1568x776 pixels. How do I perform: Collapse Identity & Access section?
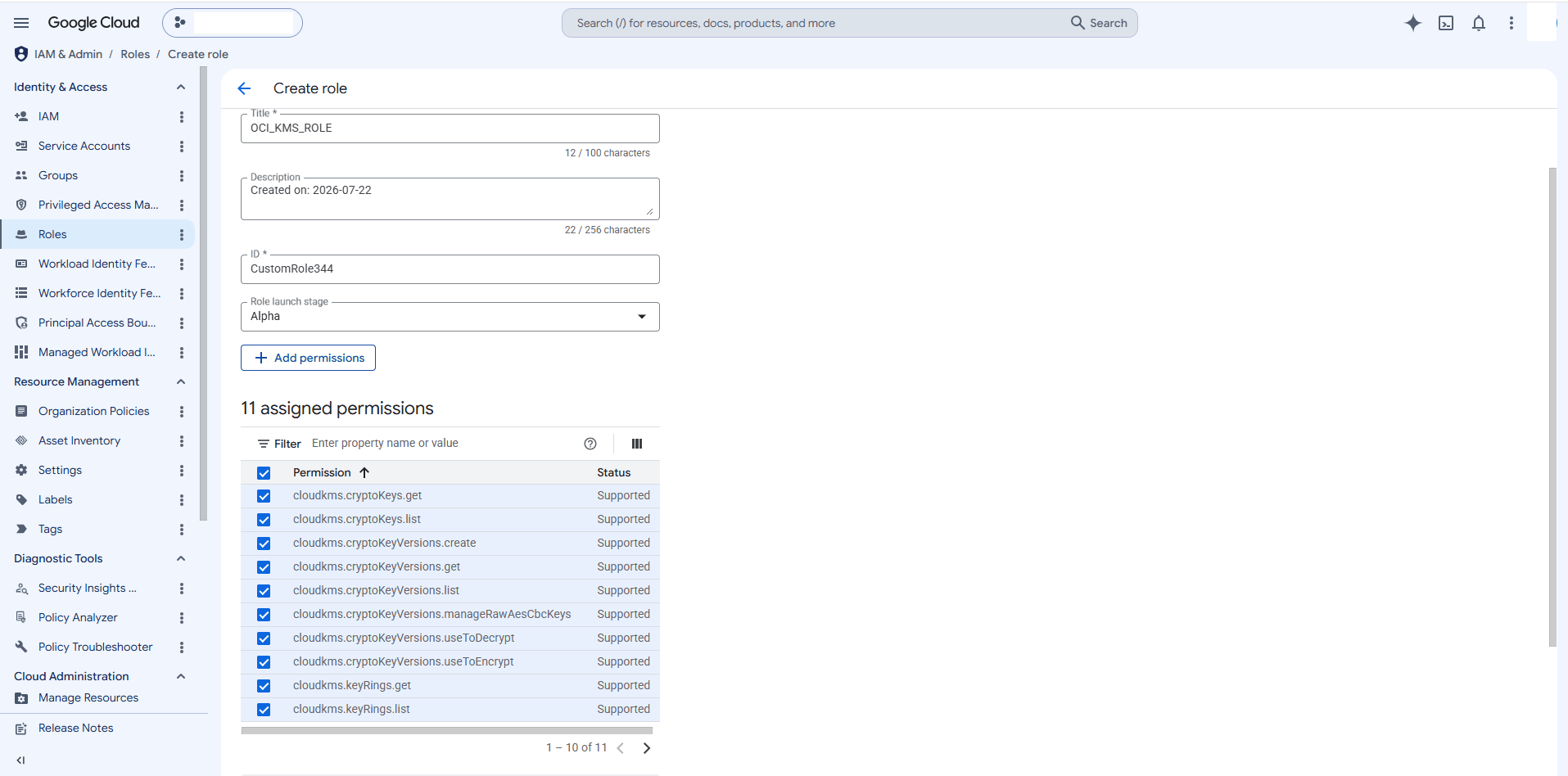181,87
